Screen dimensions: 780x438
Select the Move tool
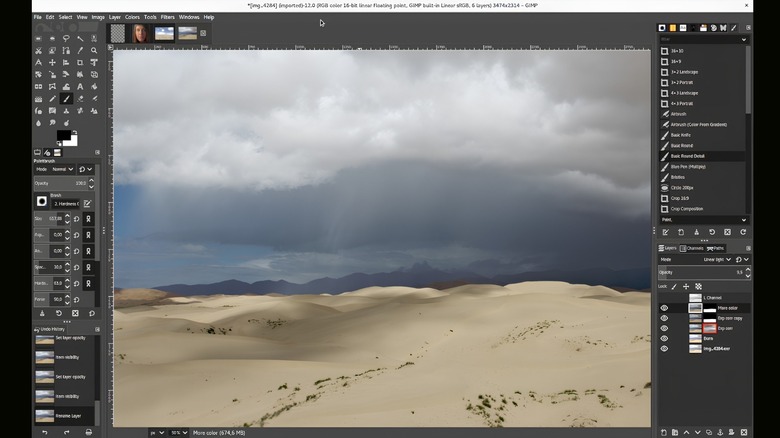tap(52, 63)
